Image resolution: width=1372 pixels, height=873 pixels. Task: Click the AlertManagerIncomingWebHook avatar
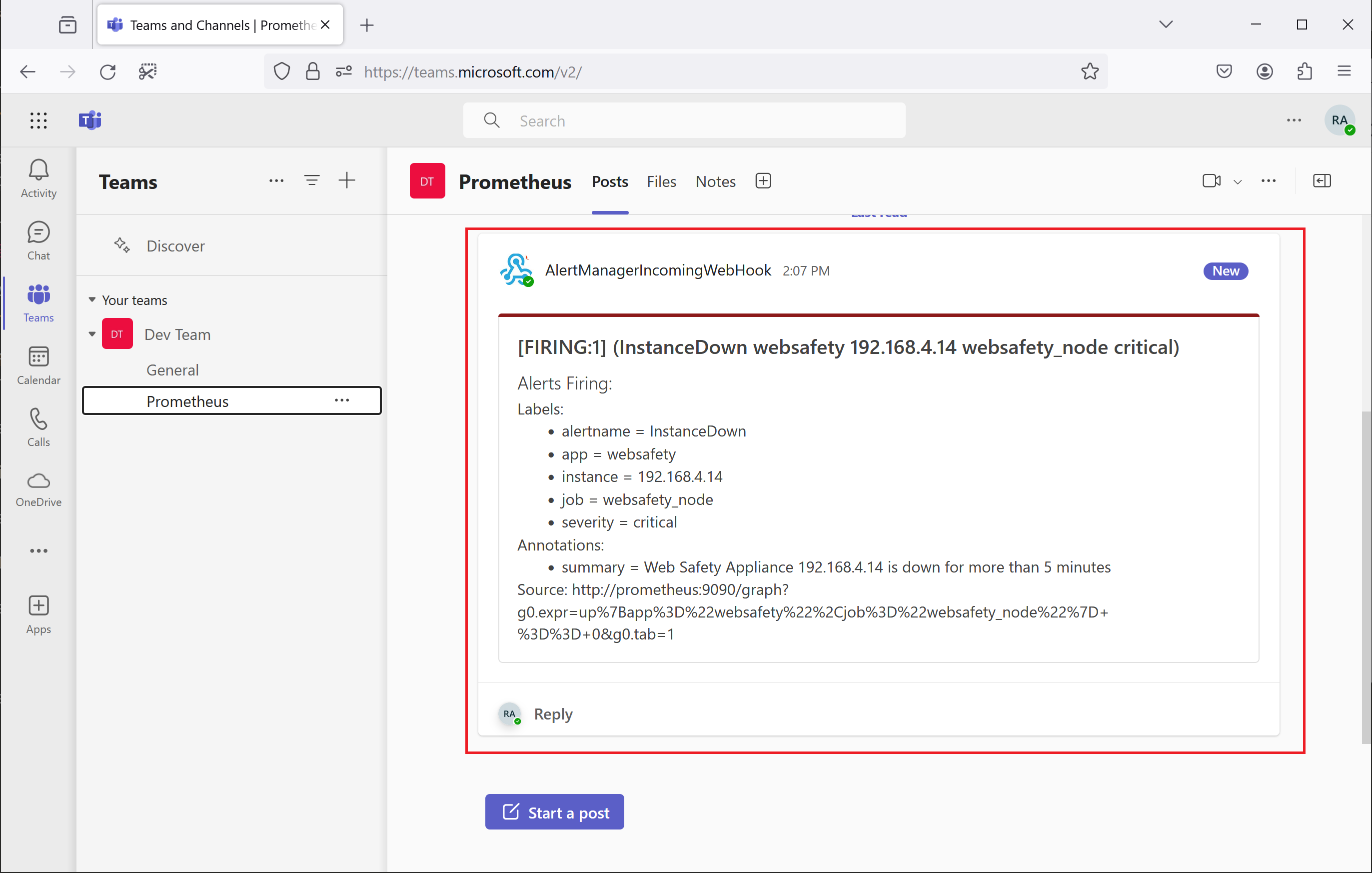[x=516, y=270]
